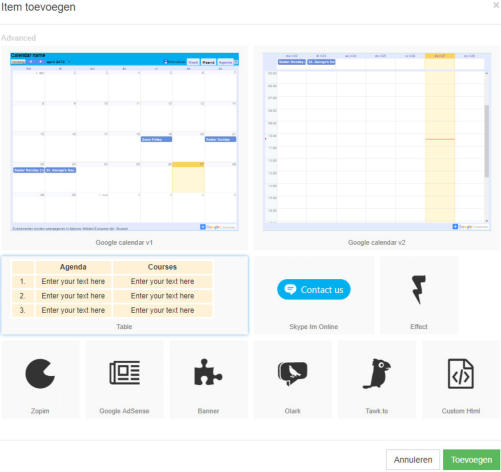
Task: Select the Skype Contact us widget
Action: click(314, 289)
